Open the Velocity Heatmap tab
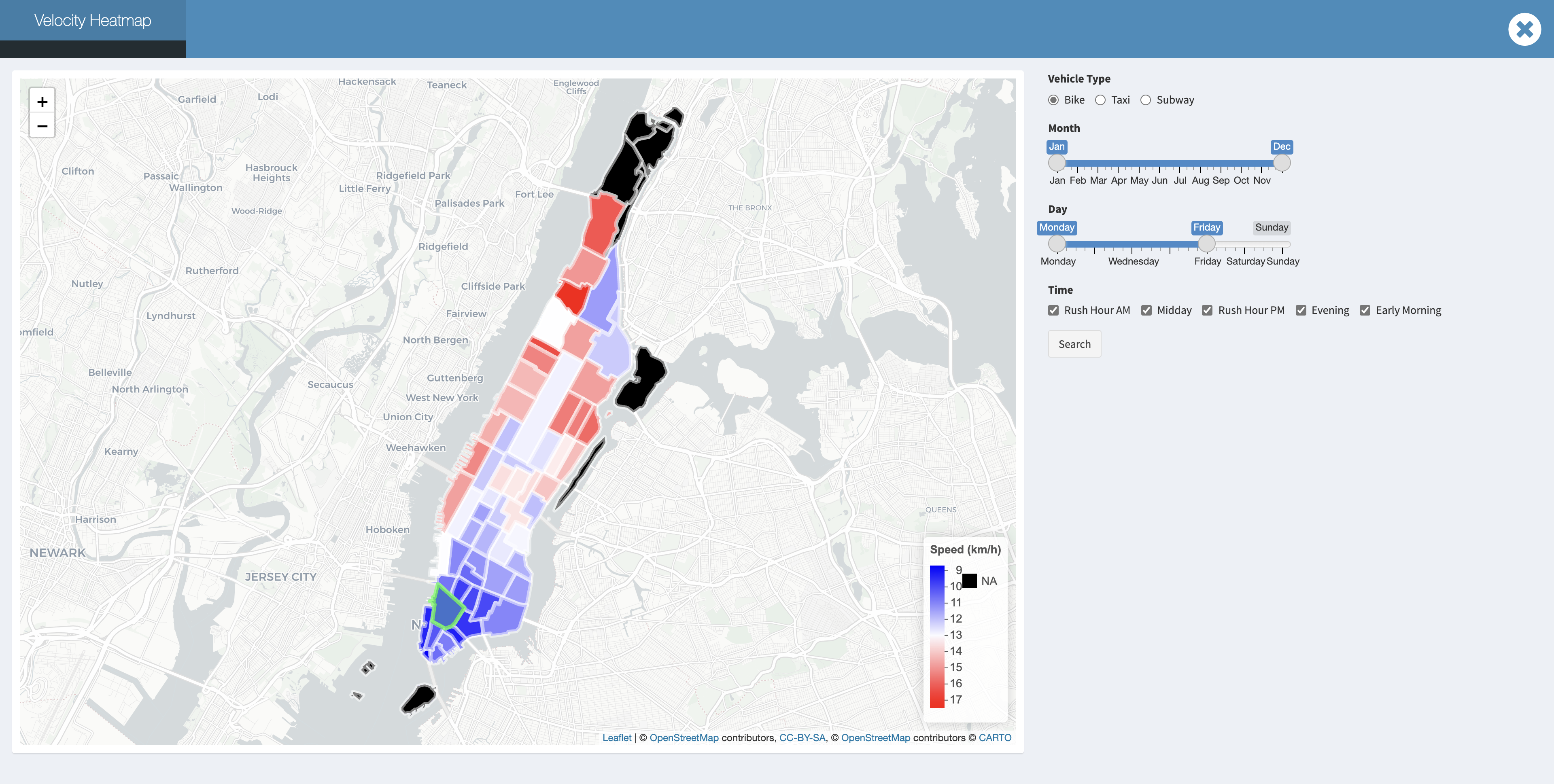1554x784 pixels. tap(93, 21)
